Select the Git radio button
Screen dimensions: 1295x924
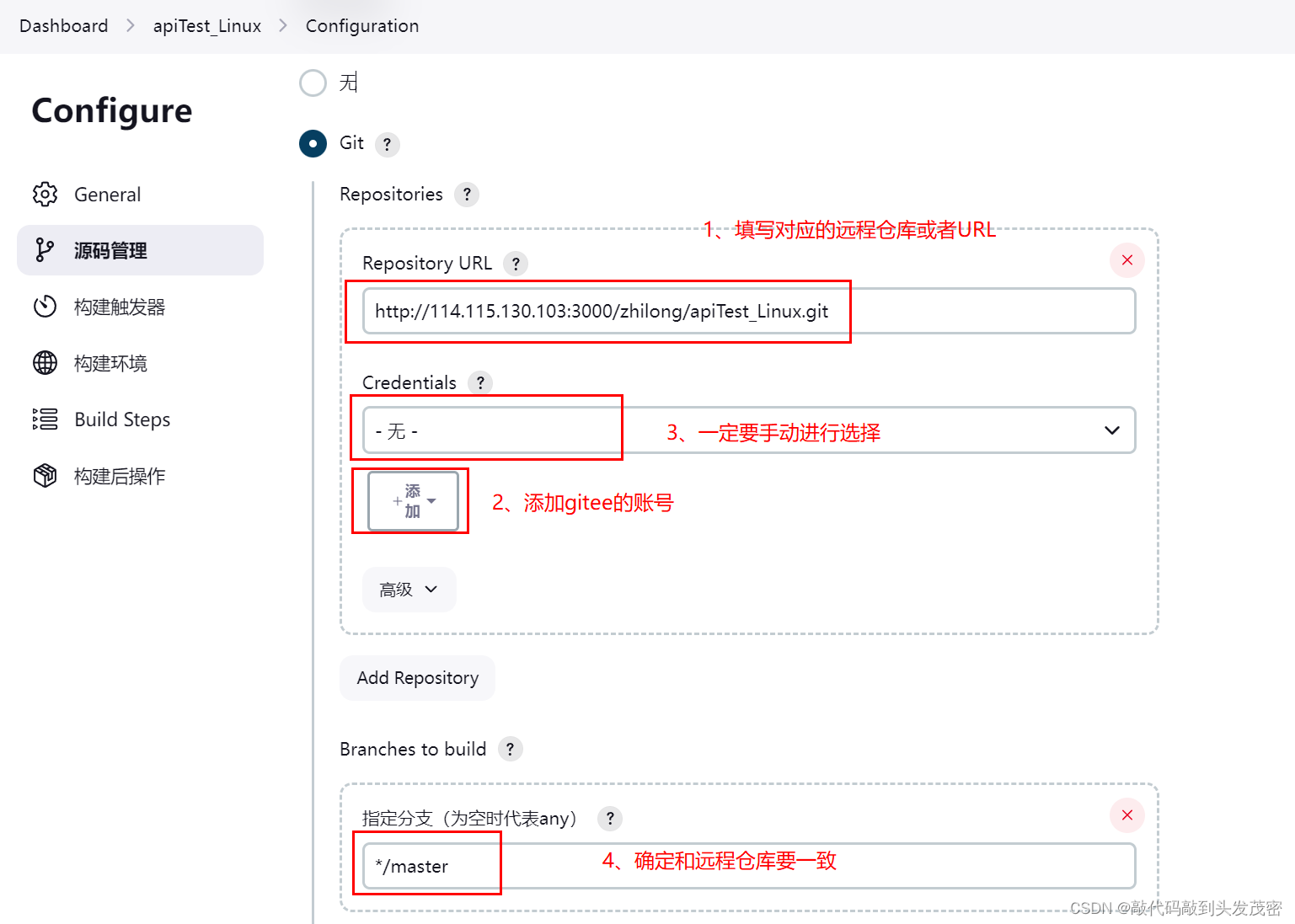click(x=313, y=143)
